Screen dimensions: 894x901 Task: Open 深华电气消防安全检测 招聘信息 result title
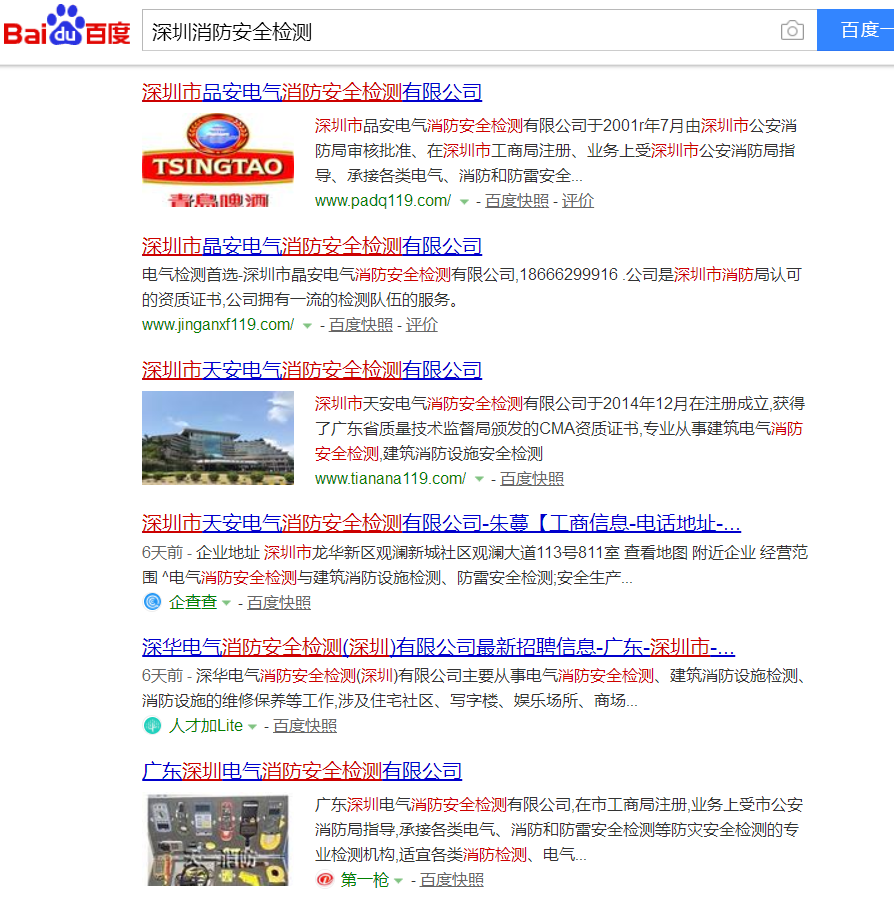click(x=438, y=647)
